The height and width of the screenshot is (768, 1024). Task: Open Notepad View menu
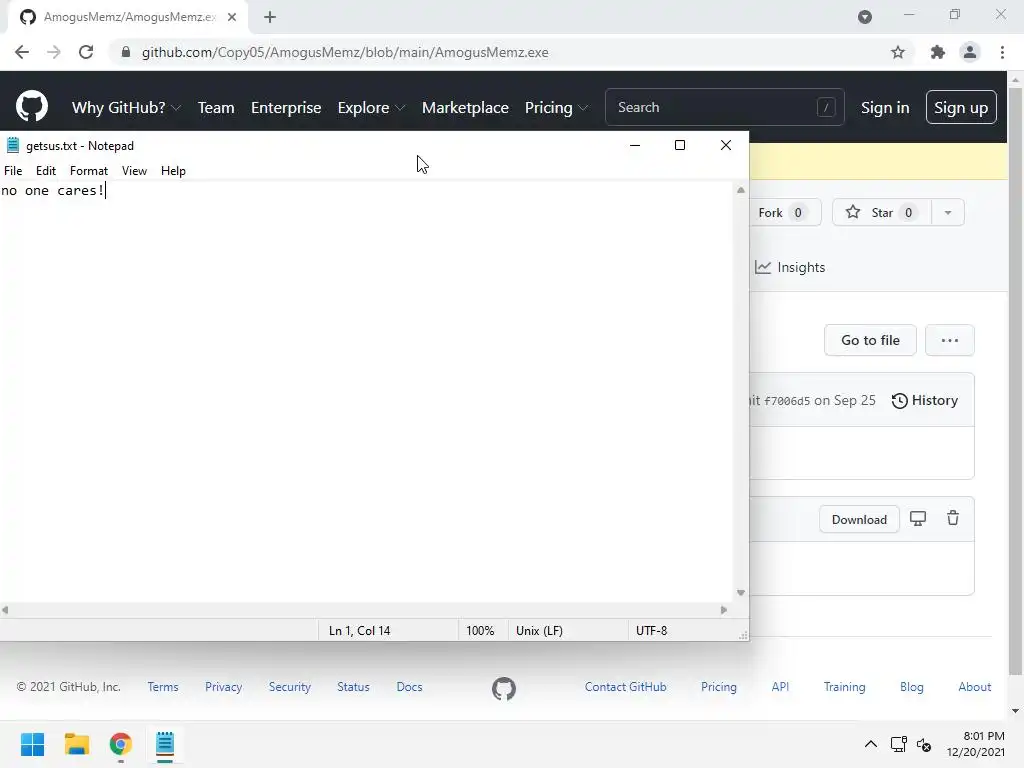pyautogui.click(x=135, y=170)
